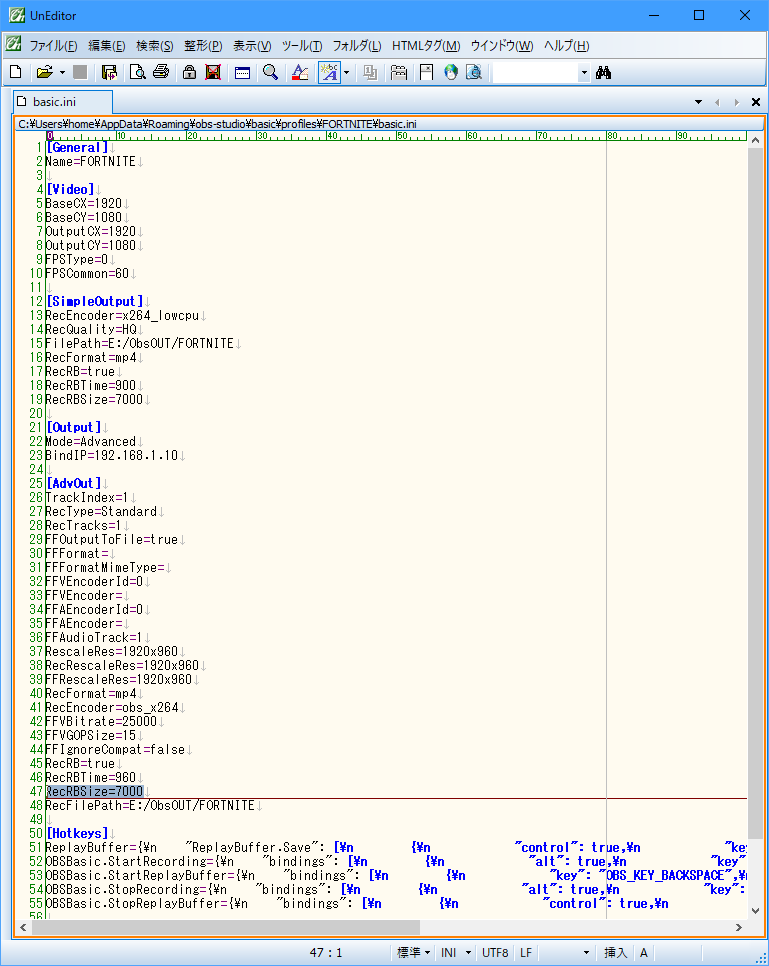Click the tabbed folder panel icon

coord(399,72)
